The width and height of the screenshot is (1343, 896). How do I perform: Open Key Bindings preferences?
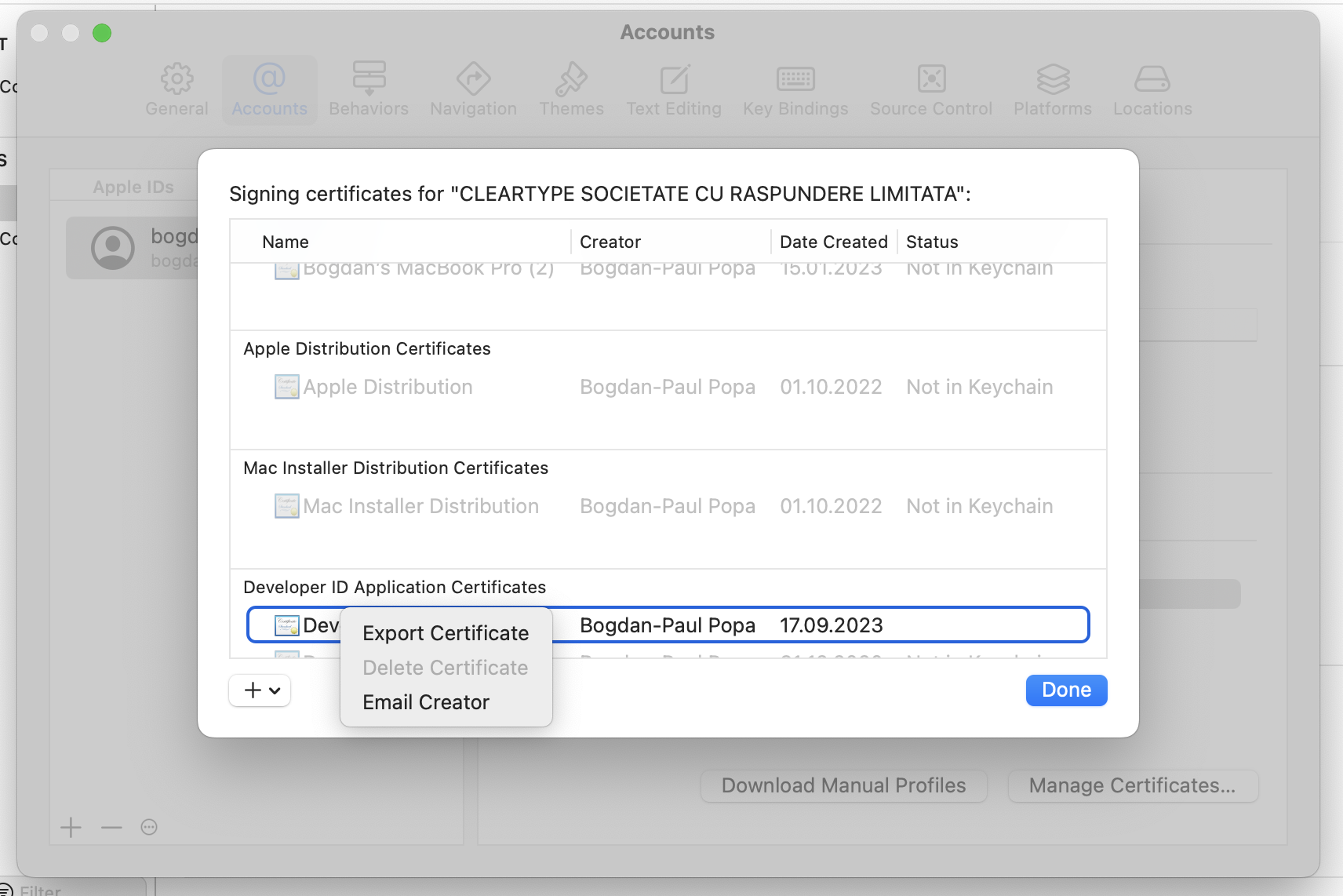(795, 90)
